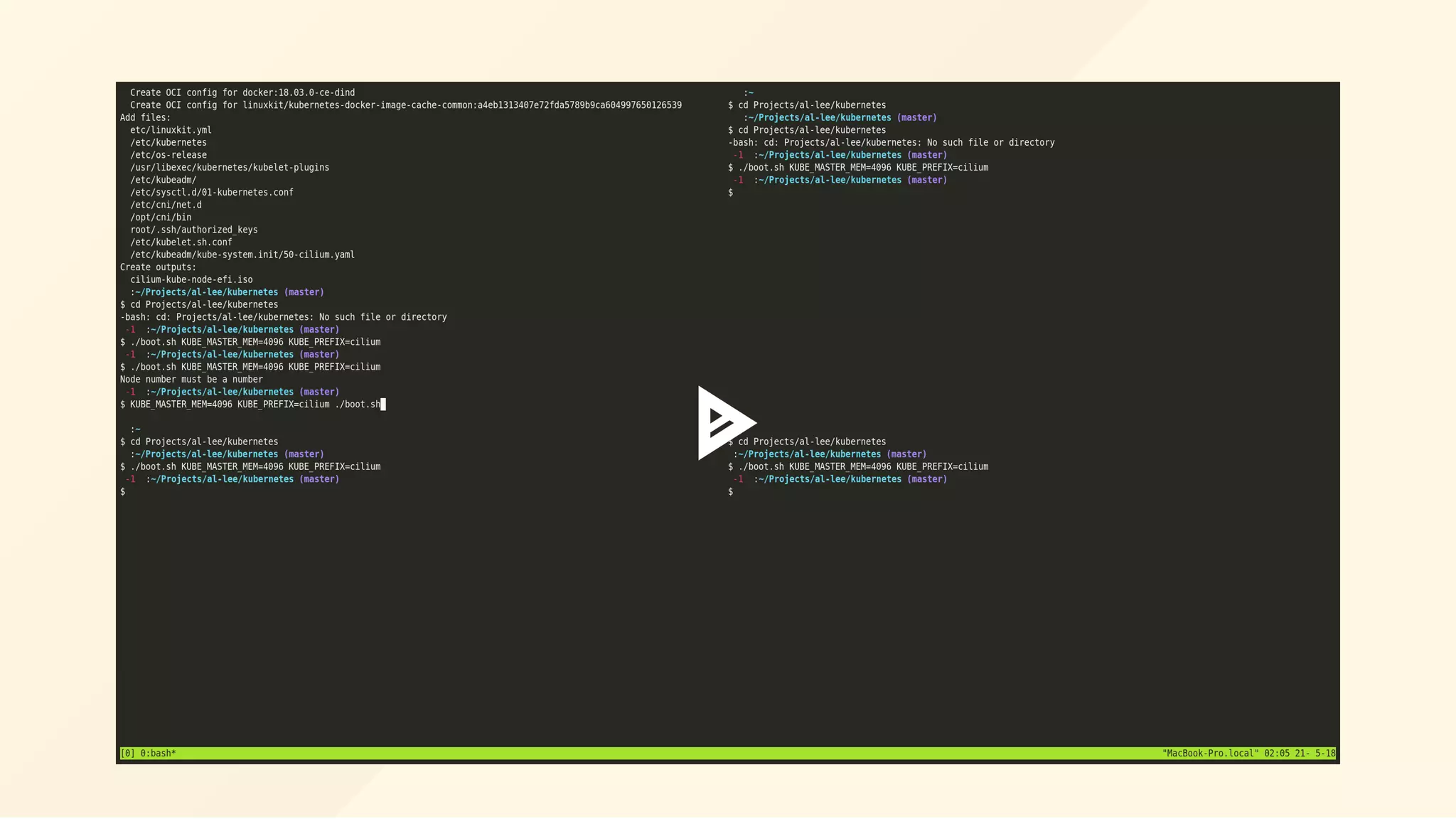Click the 02:05 clock in tmux status bar
Viewport: 1456px width, 819px height.
[1276, 754]
